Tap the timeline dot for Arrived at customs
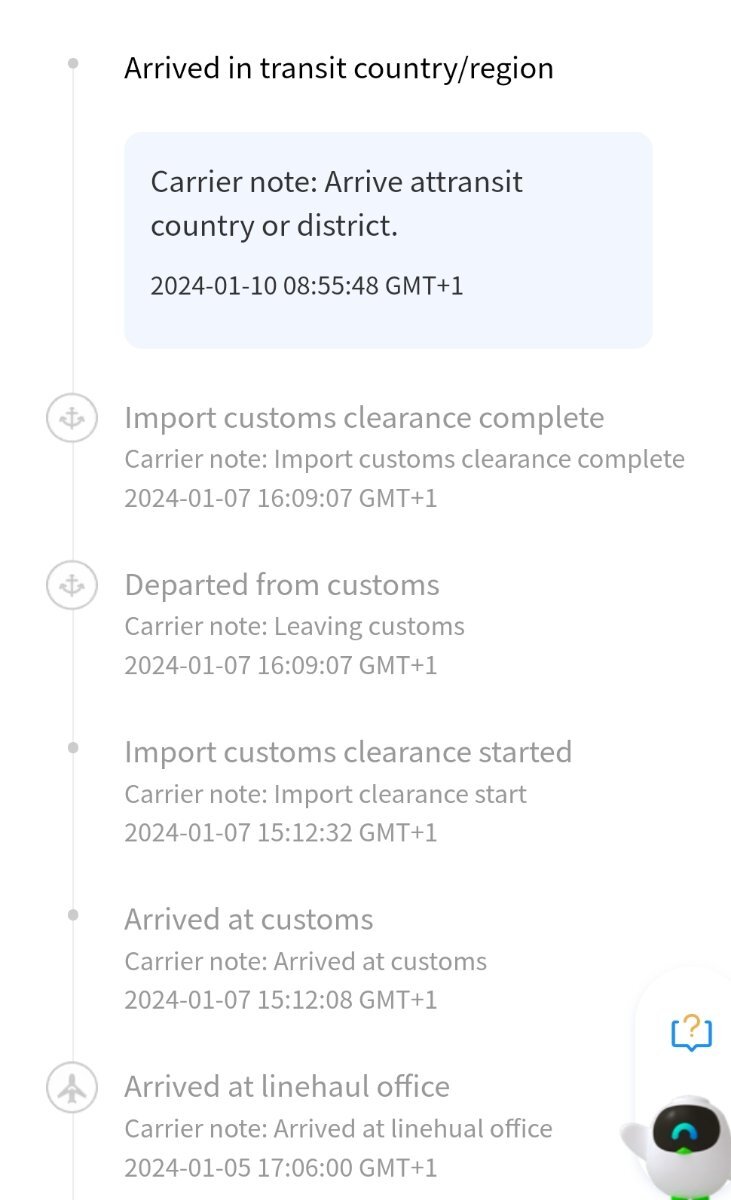This screenshot has height=1200, width=731. coord(73,914)
